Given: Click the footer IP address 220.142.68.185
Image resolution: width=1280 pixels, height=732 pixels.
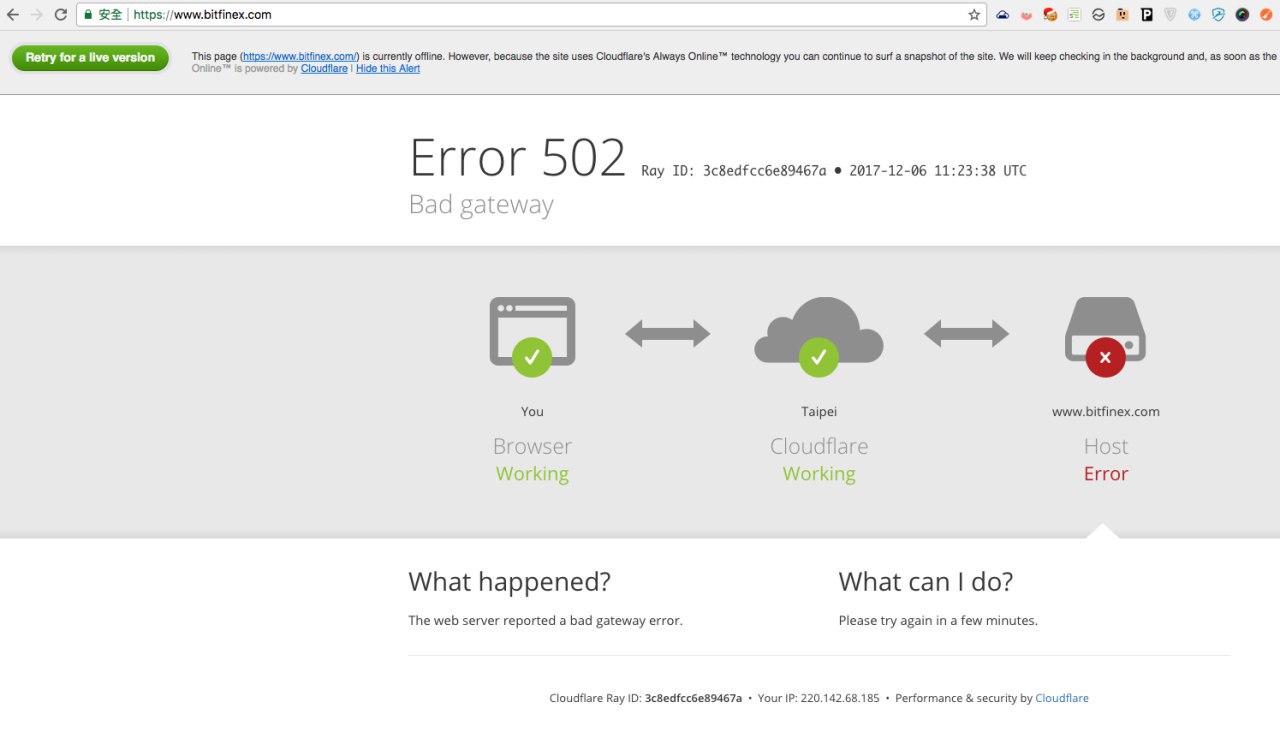Looking at the screenshot, I should (838, 698).
